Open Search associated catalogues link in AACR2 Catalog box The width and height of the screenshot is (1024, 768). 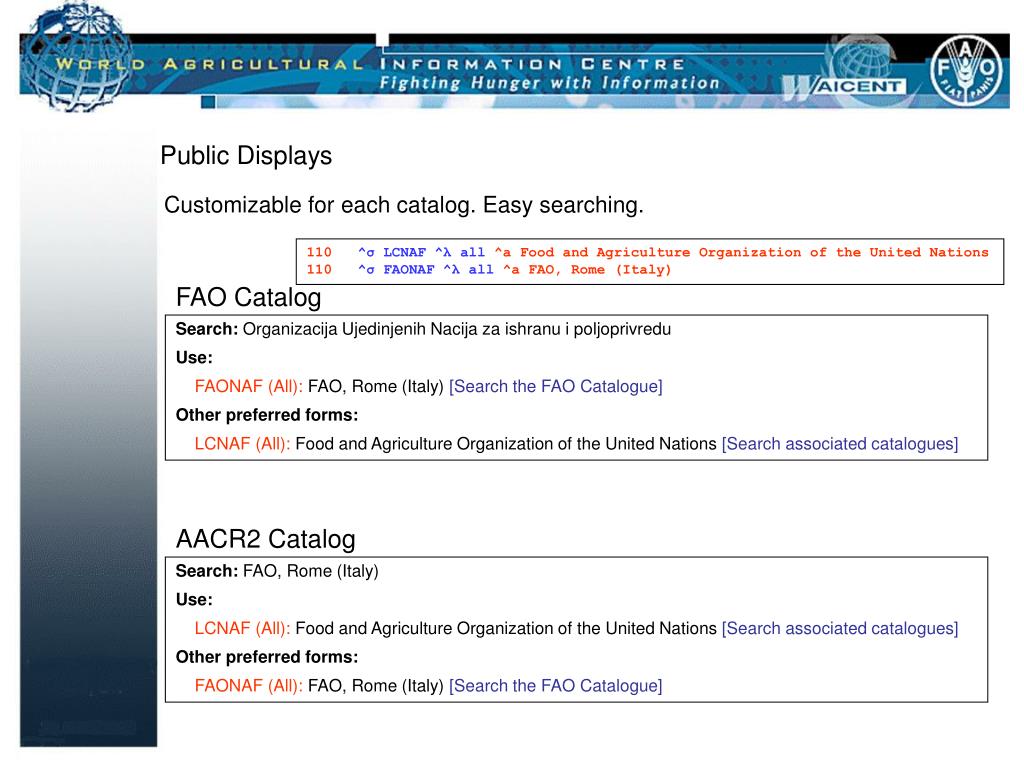(x=840, y=628)
